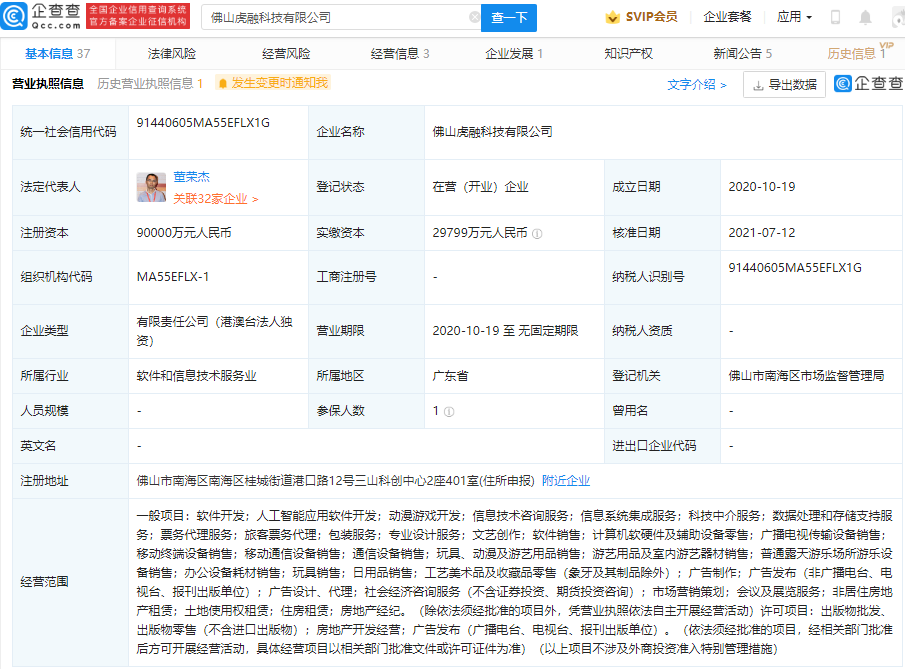Expand 关联32家企业 link
The height and width of the screenshot is (669, 905).
coord(215,199)
